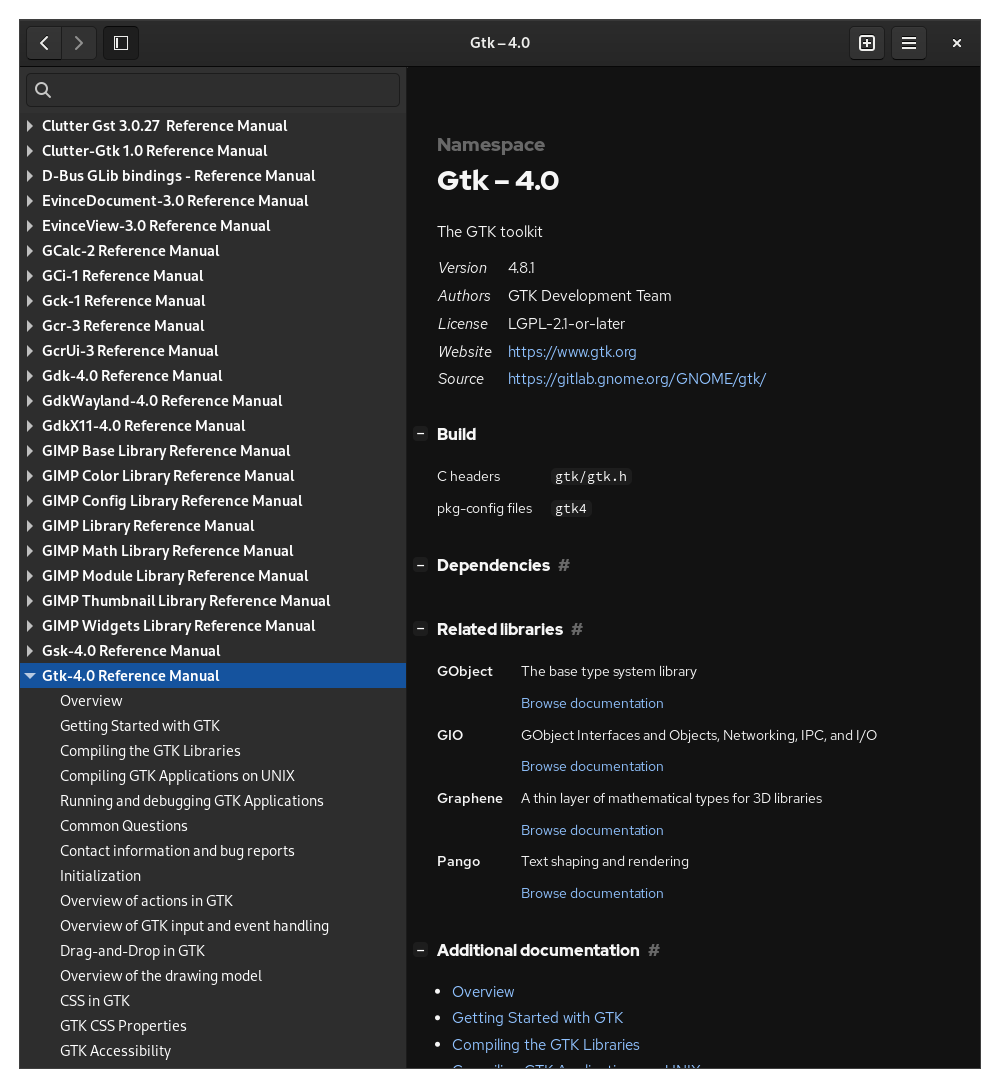Viewport: 1000px width, 1088px height.
Task: Toggle the sidebar panel icon
Action: pyautogui.click(x=121, y=43)
